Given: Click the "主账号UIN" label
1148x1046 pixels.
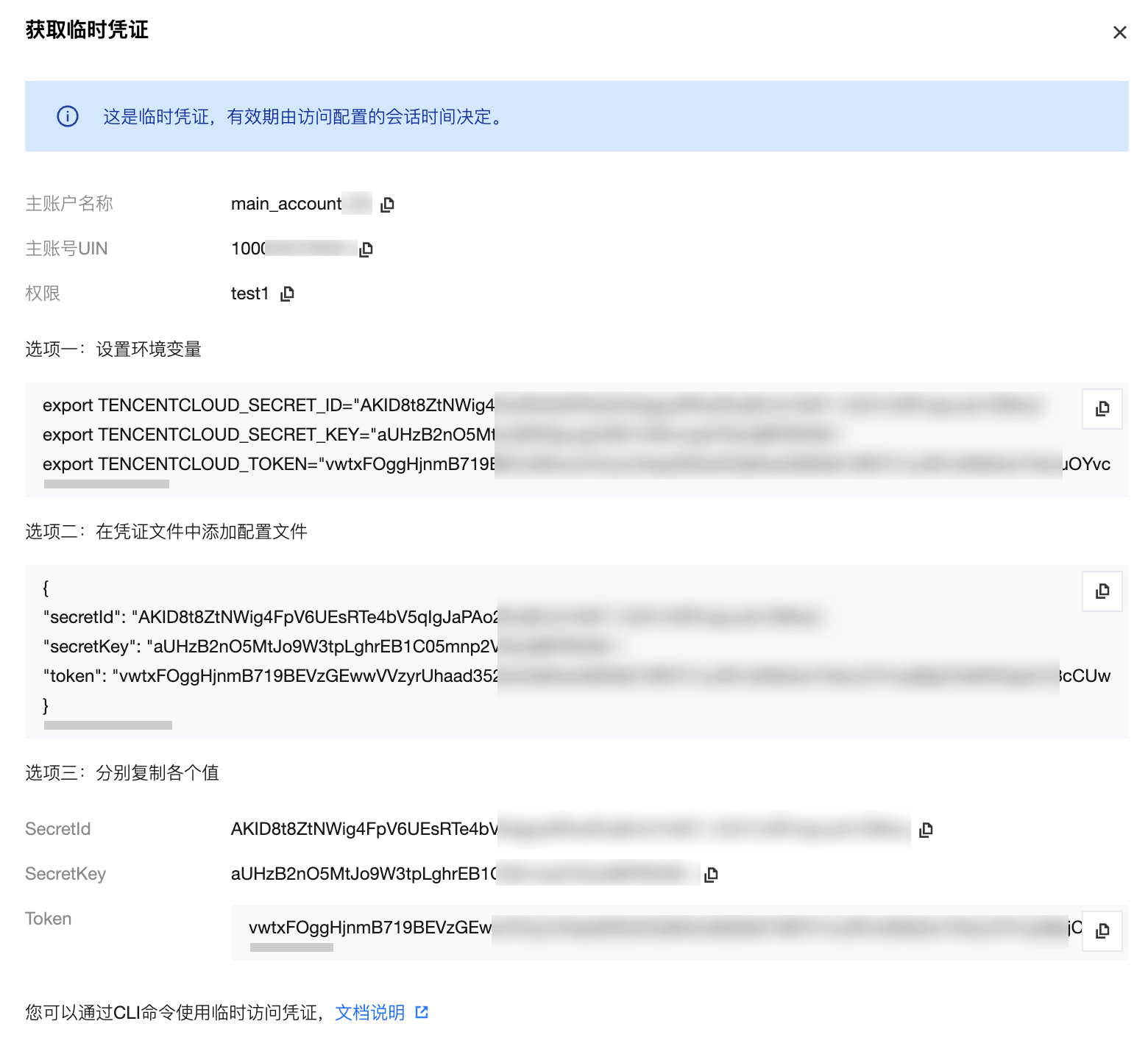Looking at the screenshot, I should coord(66,249).
